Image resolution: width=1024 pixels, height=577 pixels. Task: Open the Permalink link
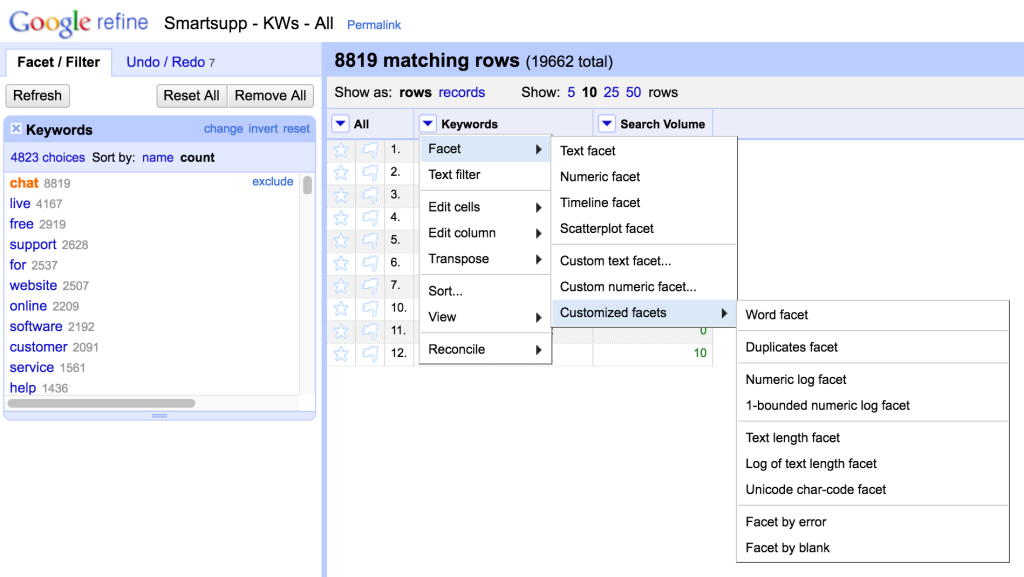point(374,24)
